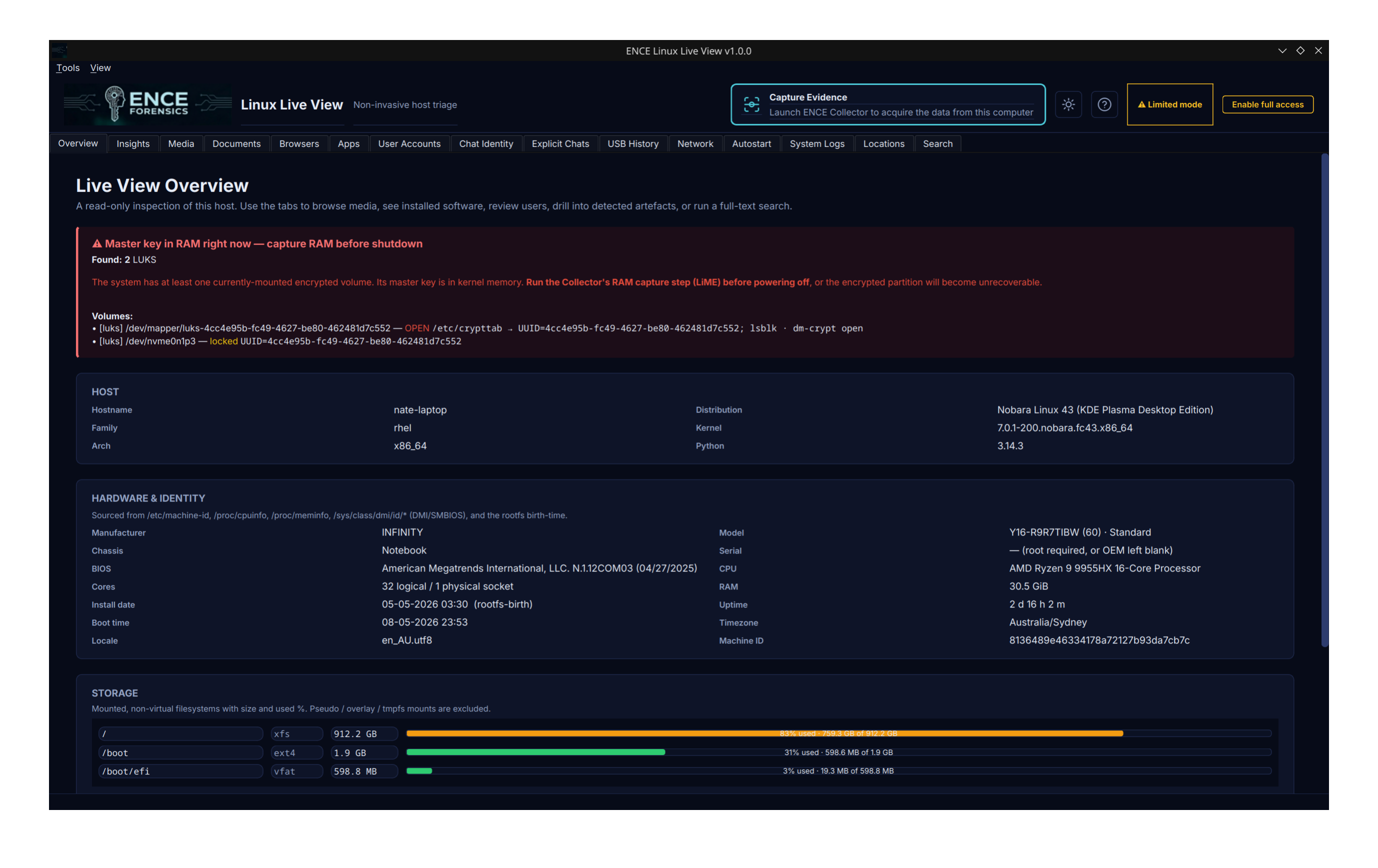Click the vertical scrollbar on the right
The height and width of the screenshot is (868, 1378).
[1324, 400]
